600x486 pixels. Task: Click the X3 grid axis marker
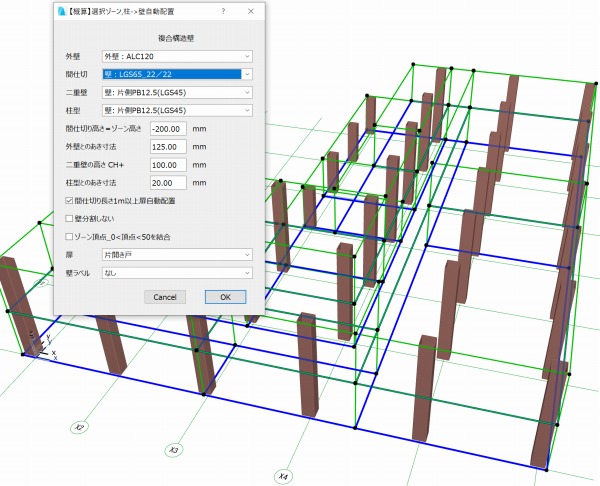coord(173,450)
